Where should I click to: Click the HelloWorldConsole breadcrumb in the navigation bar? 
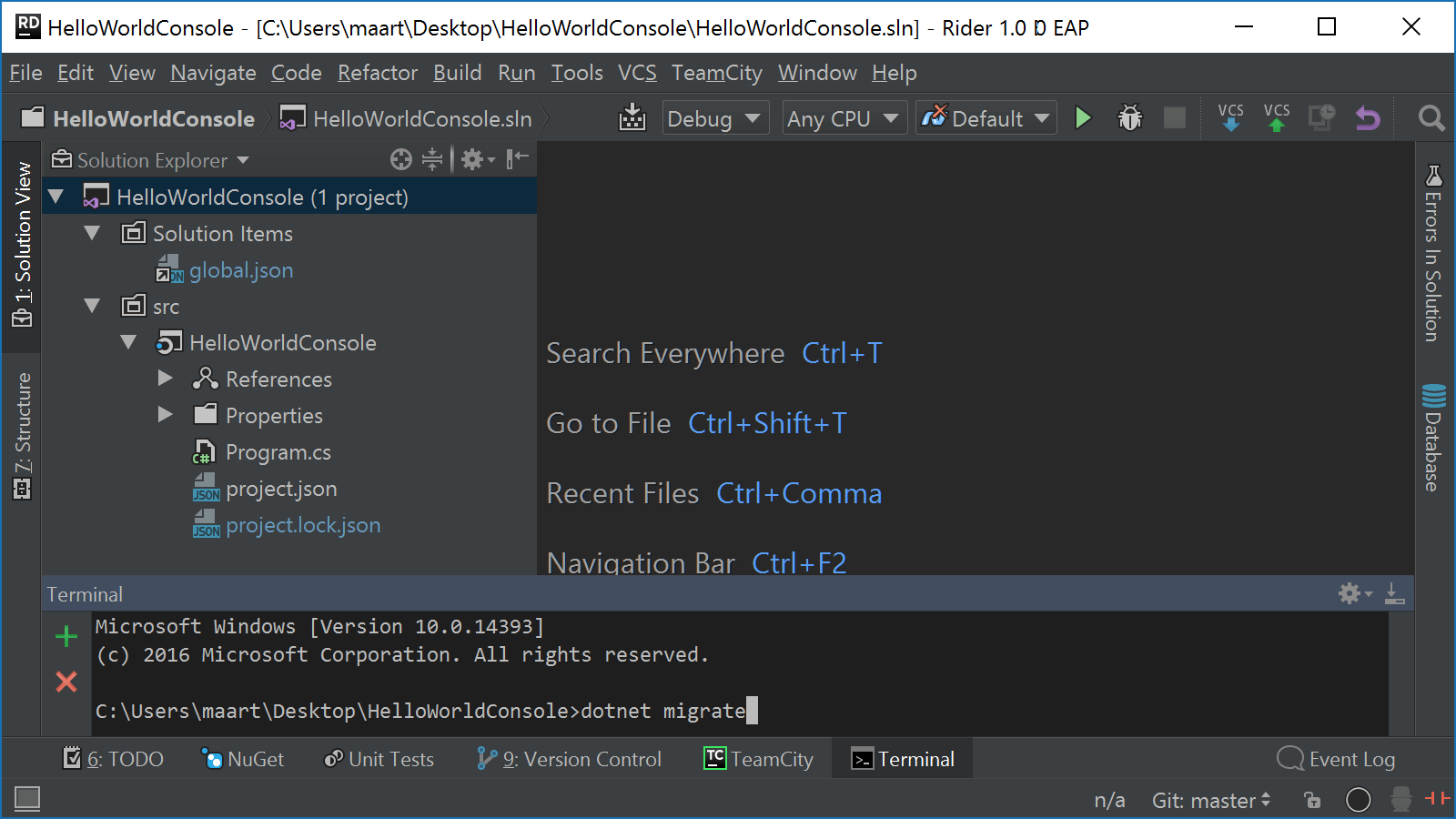(138, 118)
